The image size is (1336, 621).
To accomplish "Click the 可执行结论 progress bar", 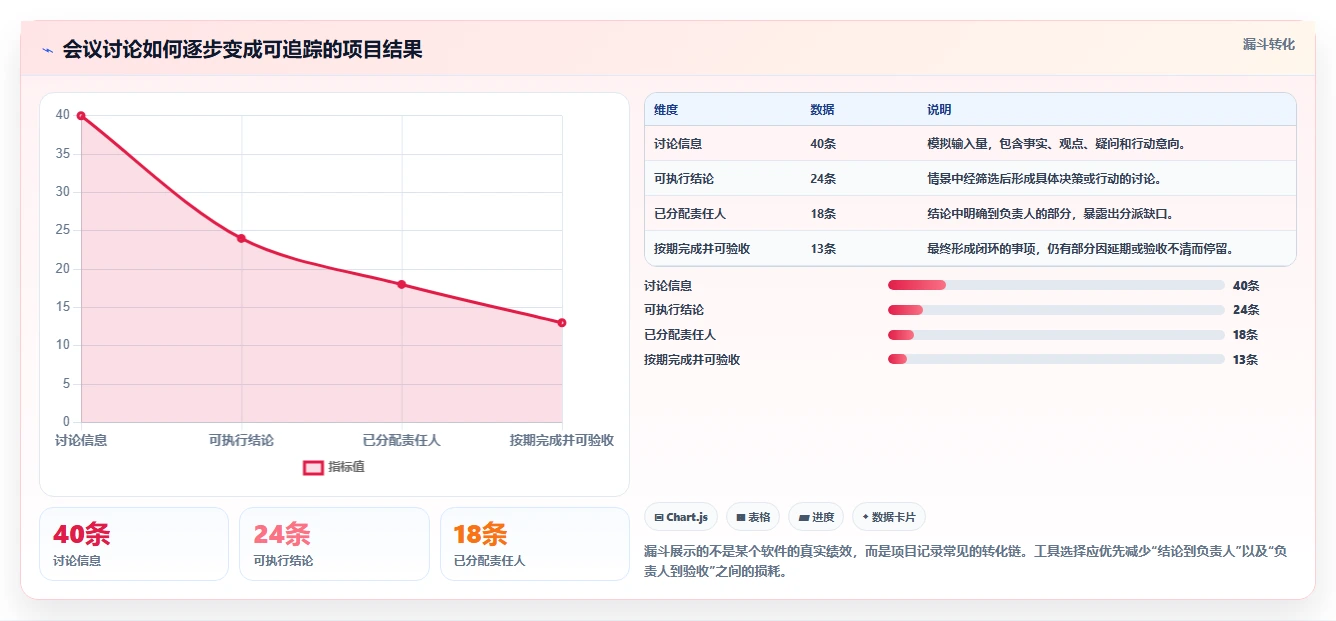I will pyautogui.click(x=1056, y=310).
